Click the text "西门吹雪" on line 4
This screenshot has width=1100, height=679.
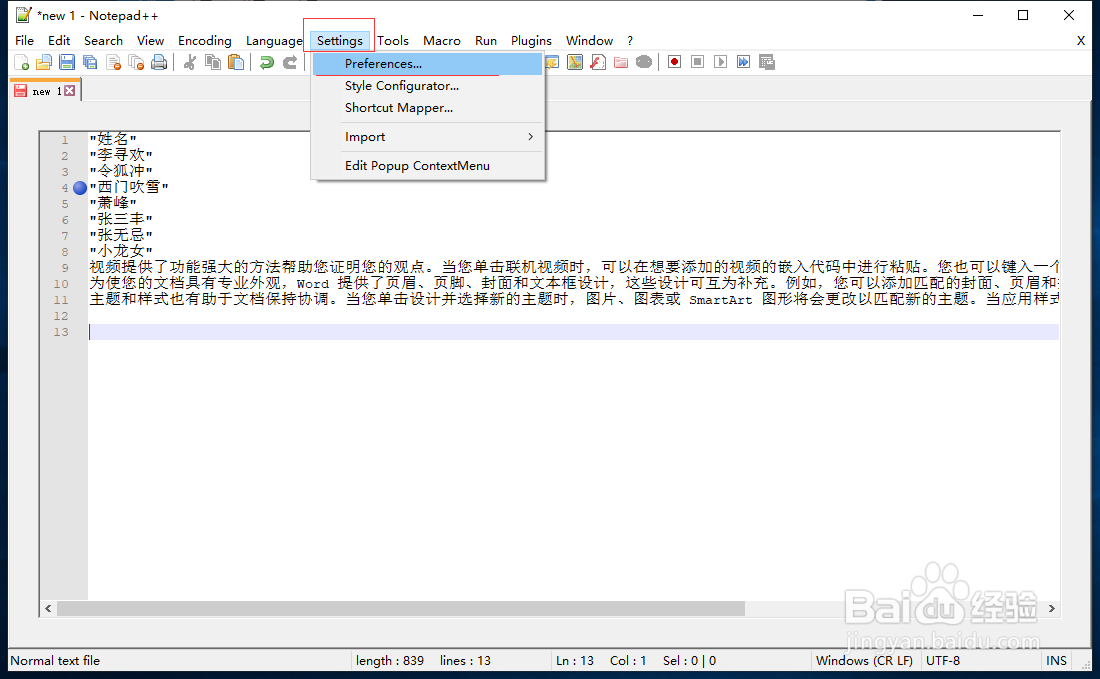point(129,187)
